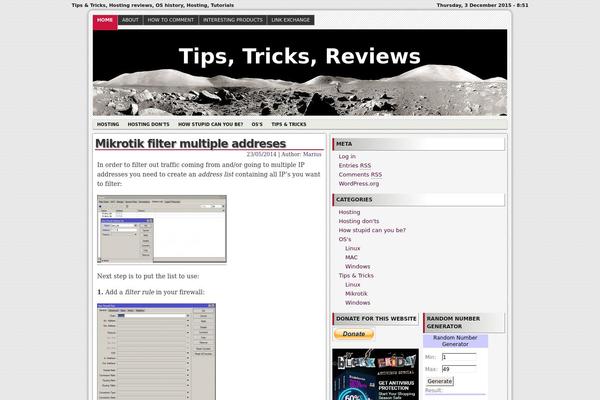
Task: Open Hosting category in sidebar
Action: tap(349, 212)
